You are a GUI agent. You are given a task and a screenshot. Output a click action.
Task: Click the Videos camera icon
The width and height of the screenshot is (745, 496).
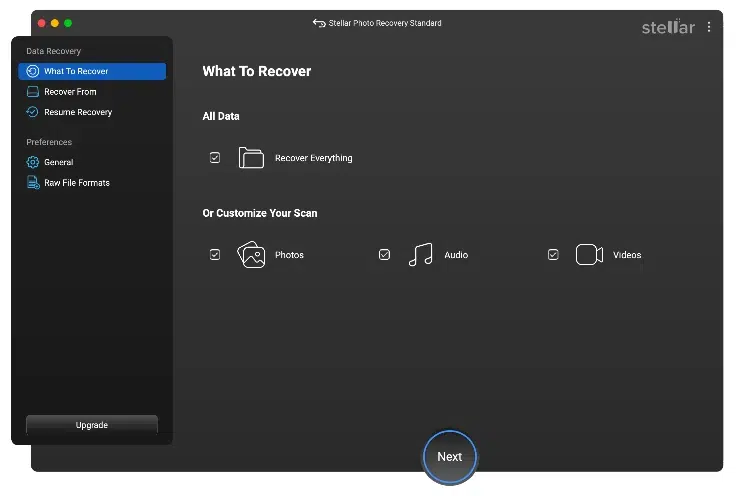(589, 255)
